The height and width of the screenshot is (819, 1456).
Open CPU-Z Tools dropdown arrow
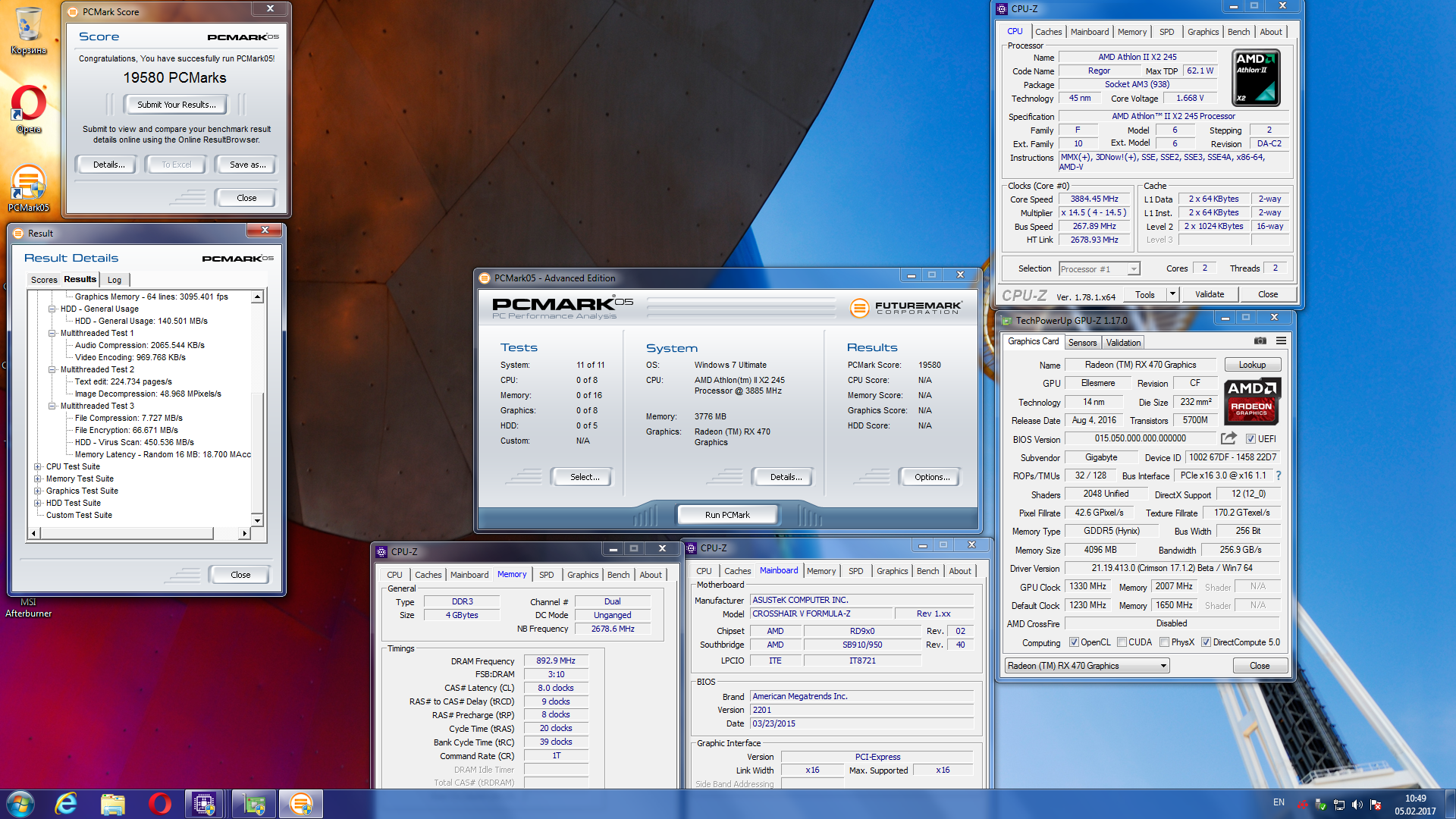[x=1172, y=294]
